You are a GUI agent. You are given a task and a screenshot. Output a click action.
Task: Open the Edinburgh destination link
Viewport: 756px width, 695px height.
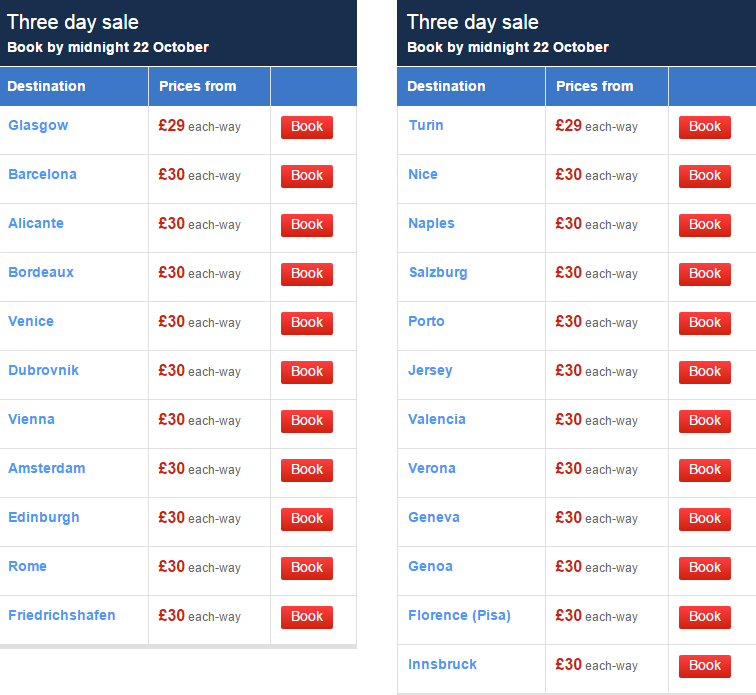pos(44,518)
